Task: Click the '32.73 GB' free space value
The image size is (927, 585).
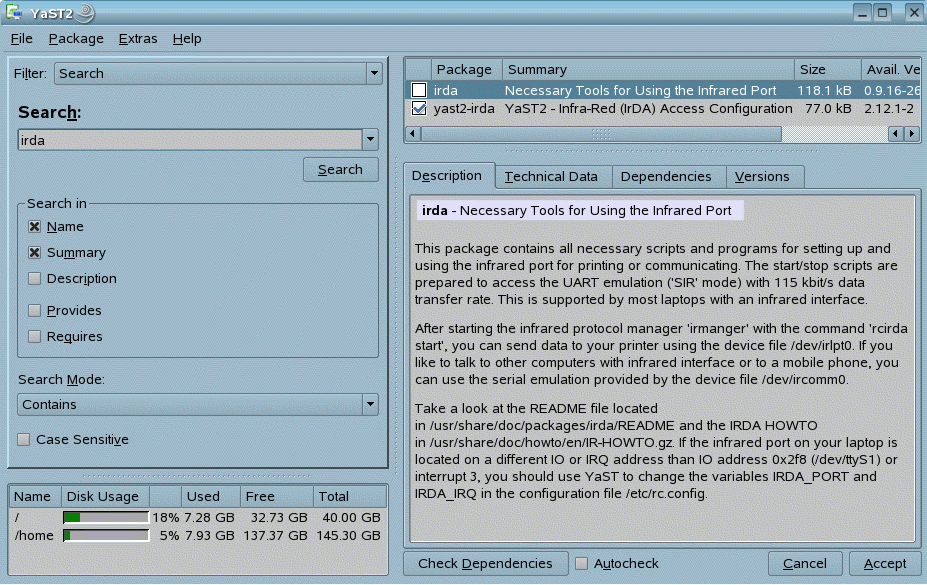Action: pos(279,518)
